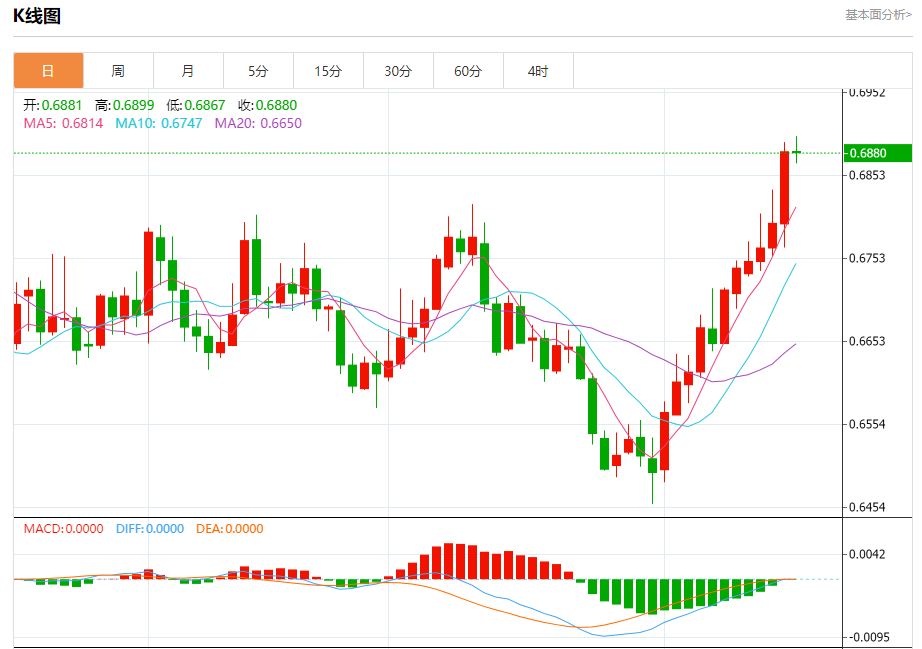Screen dimensions: 922x649
Task: Click the MA5: 0.6814 indicator text
Action: point(64,123)
